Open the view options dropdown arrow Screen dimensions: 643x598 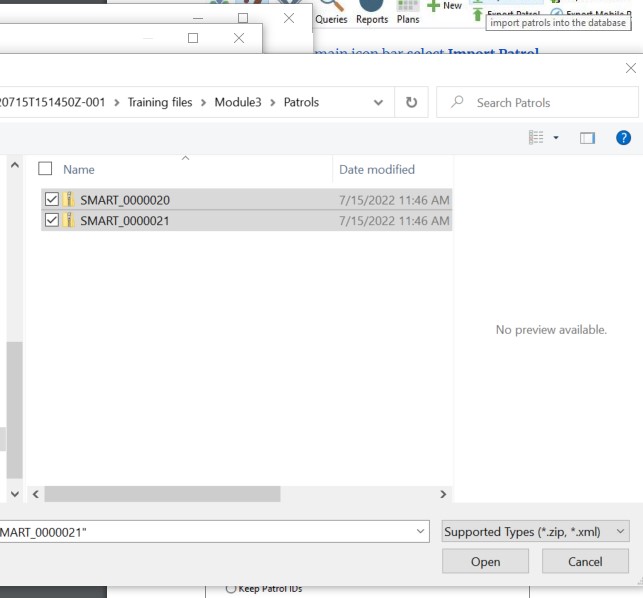(556, 138)
